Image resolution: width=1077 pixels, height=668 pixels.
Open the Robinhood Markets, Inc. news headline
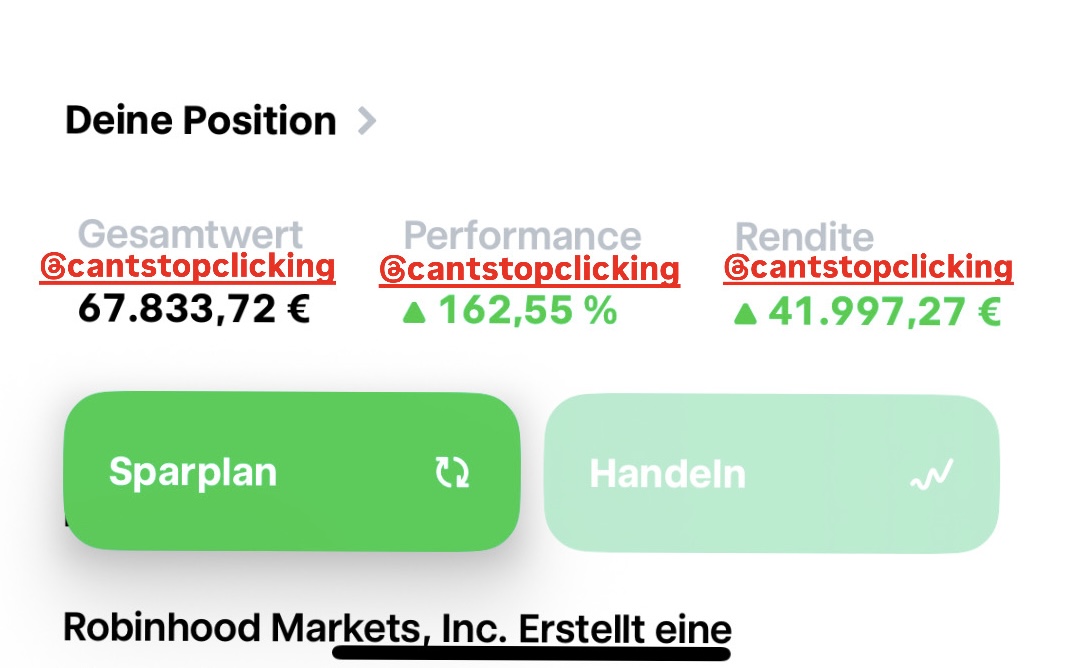coord(397,627)
